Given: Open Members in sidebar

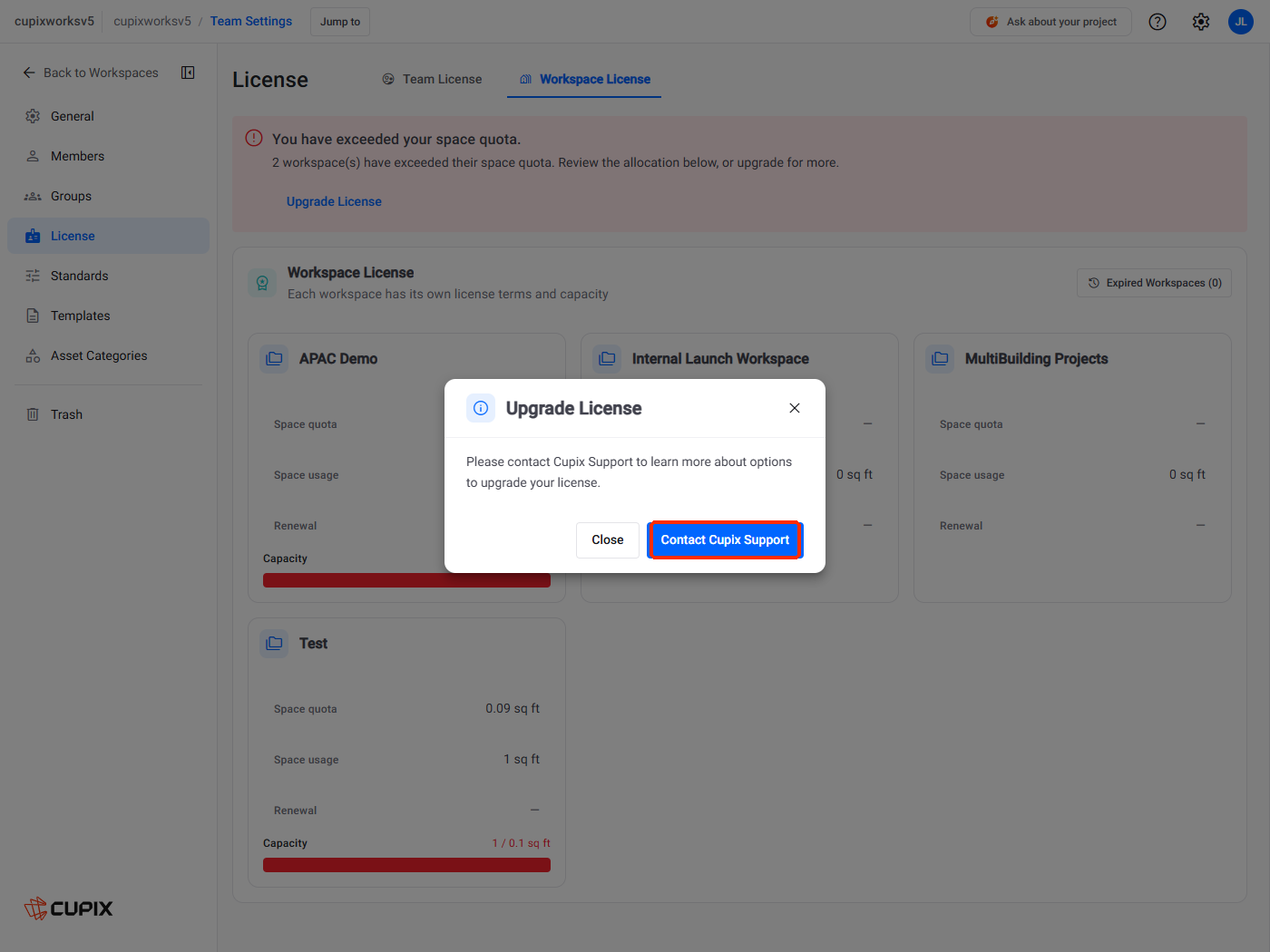Looking at the screenshot, I should [x=108, y=156].
